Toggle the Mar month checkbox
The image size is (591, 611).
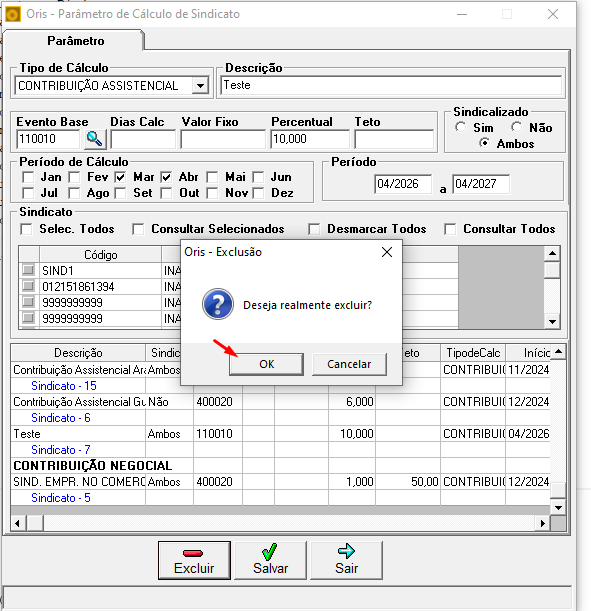click(120, 177)
